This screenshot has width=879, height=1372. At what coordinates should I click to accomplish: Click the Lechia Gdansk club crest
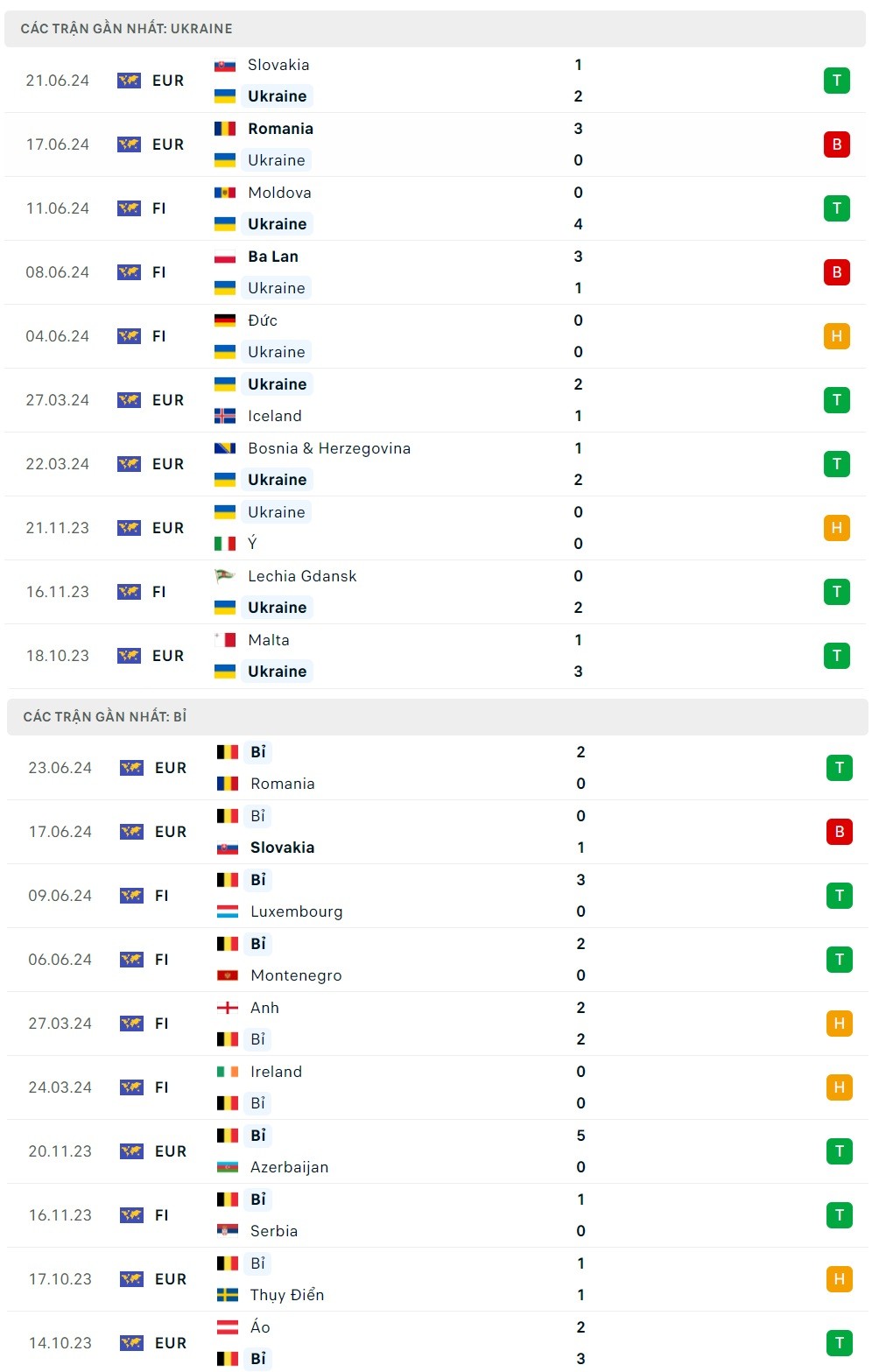tap(225, 576)
